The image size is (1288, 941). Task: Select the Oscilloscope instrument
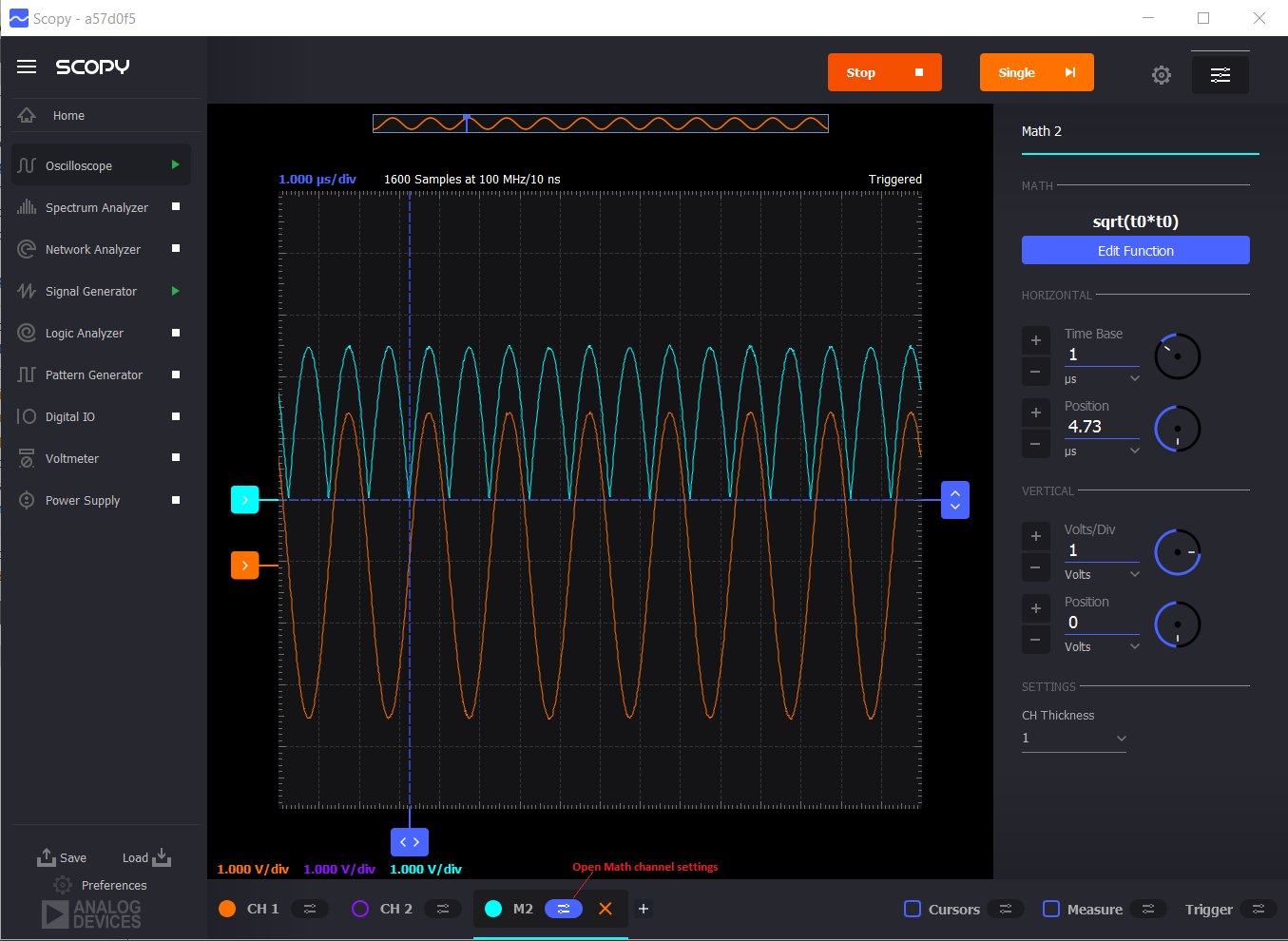[x=101, y=165]
